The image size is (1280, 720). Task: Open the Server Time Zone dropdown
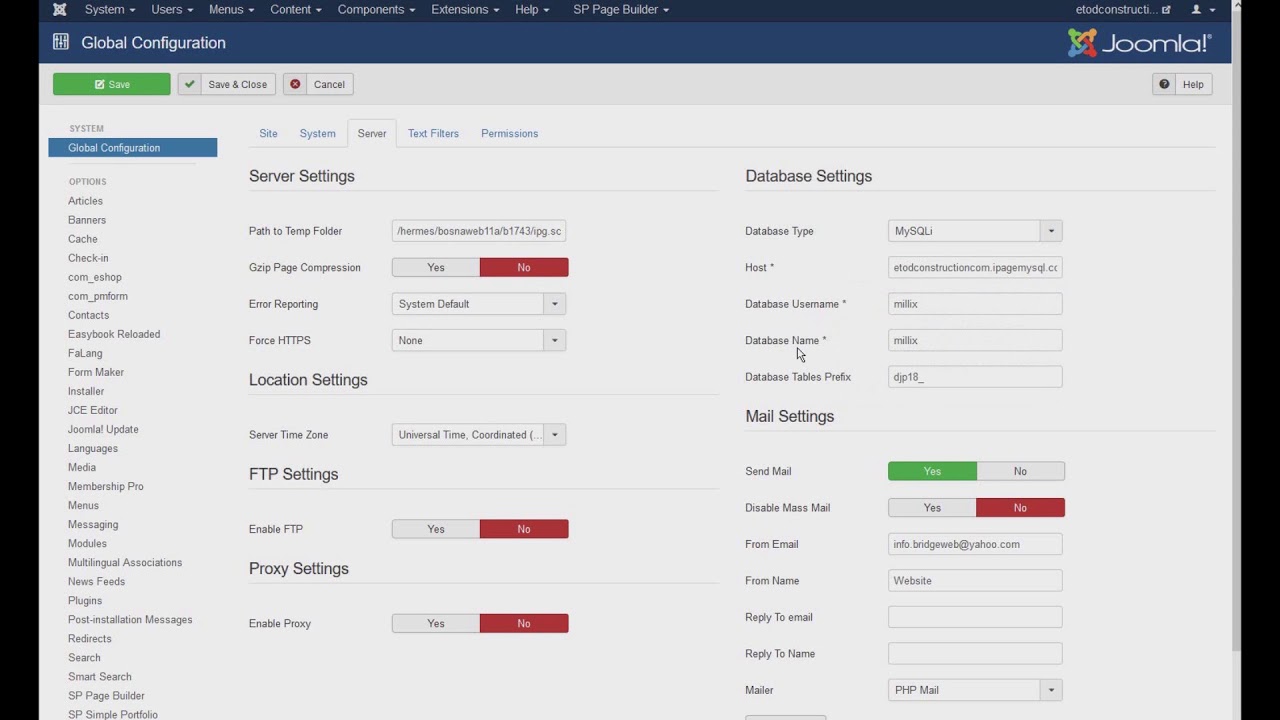(x=479, y=435)
